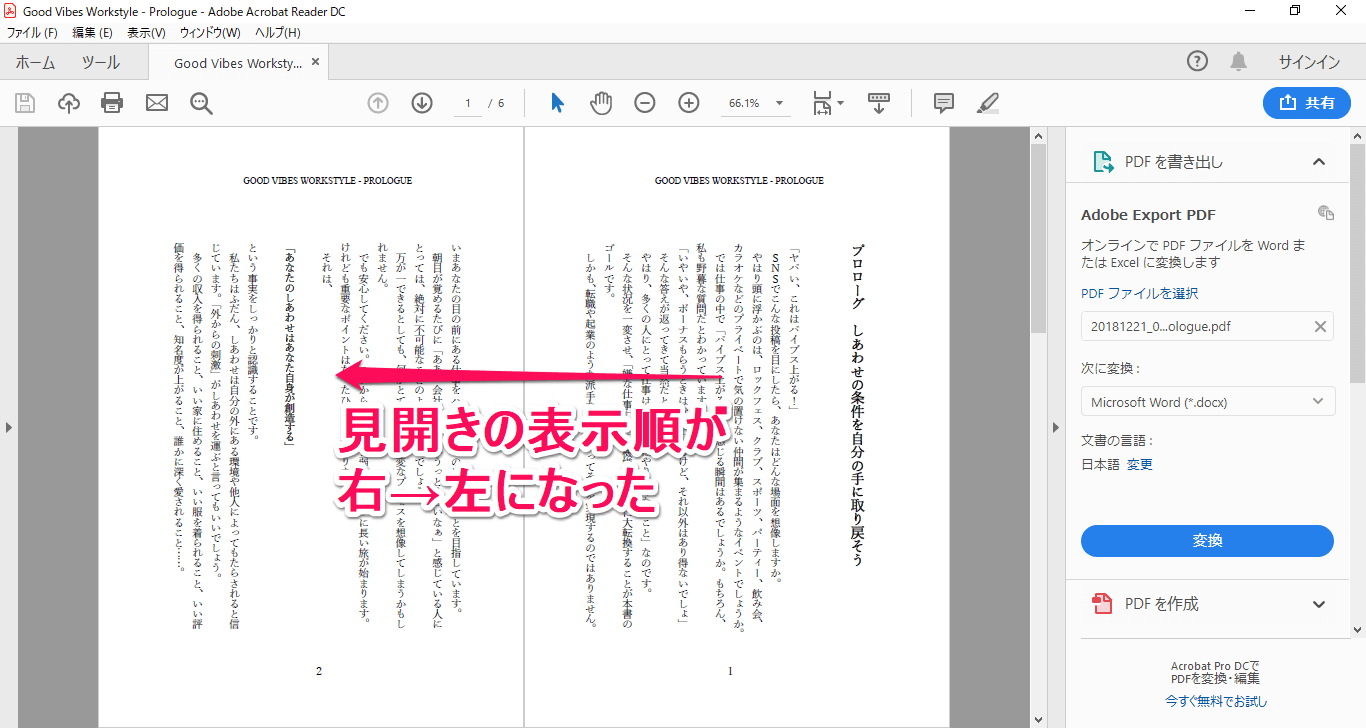Send file by email envelope icon
1366x728 pixels.
pos(157,103)
